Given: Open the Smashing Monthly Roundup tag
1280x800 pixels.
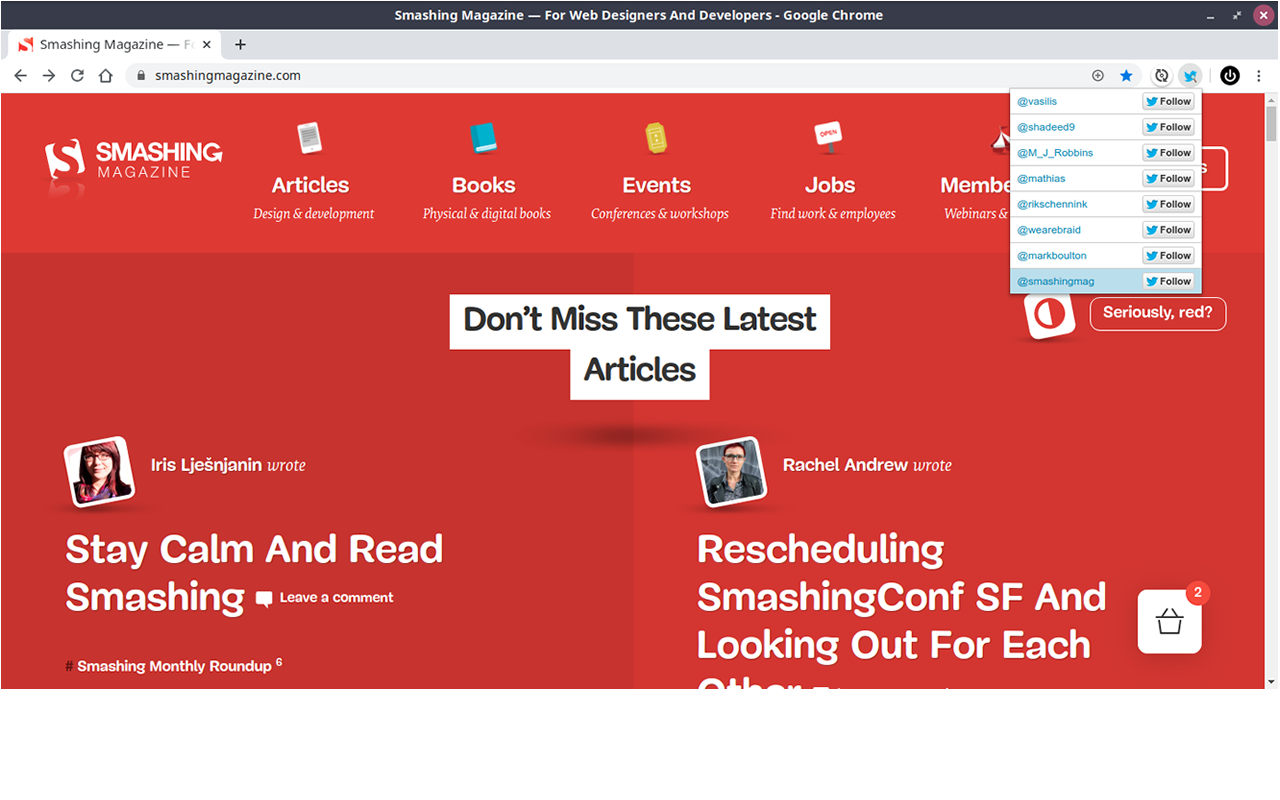Looking at the screenshot, I should pyautogui.click(x=174, y=666).
